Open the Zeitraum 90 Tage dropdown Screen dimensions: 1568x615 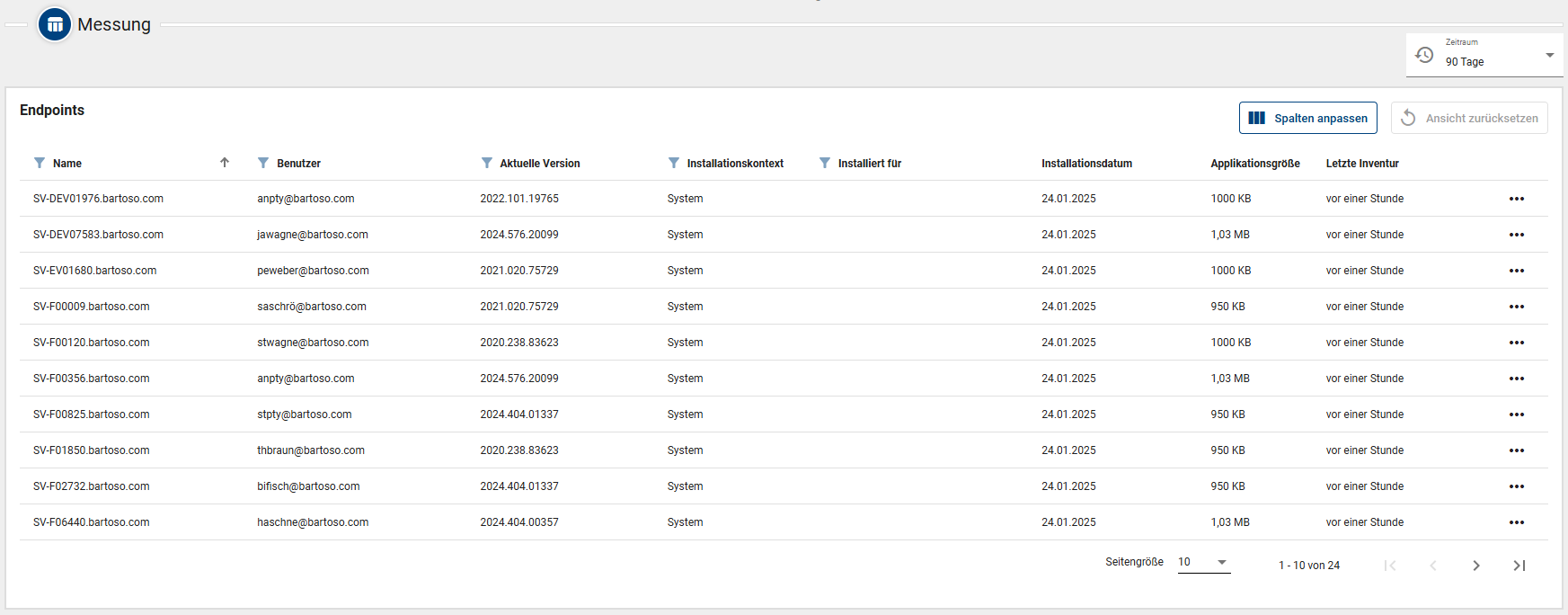1484,56
